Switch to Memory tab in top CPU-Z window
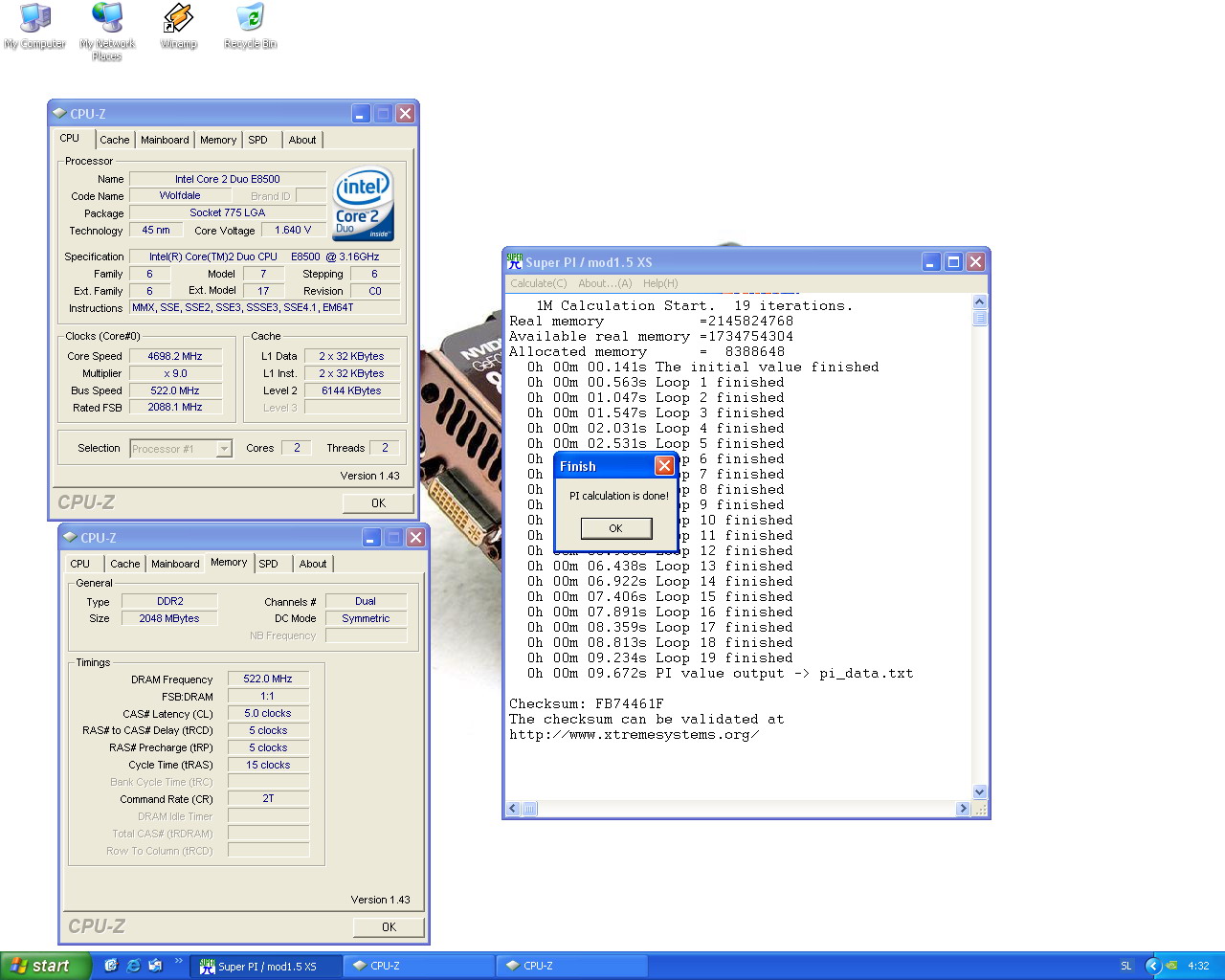The height and width of the screenshot is (980, 1225). (218, 140)
